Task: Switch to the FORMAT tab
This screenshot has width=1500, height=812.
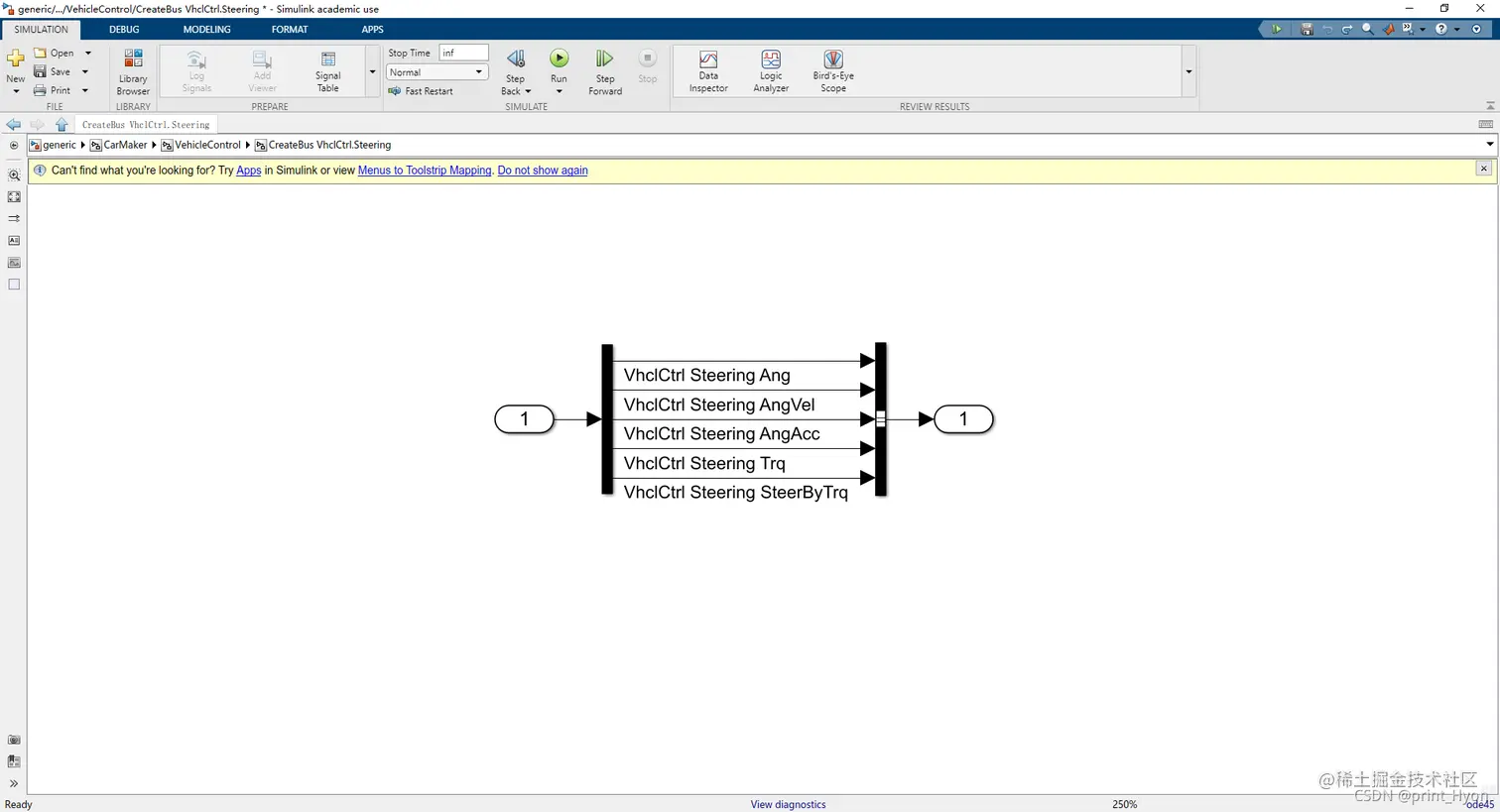Action: pos(290,30)
